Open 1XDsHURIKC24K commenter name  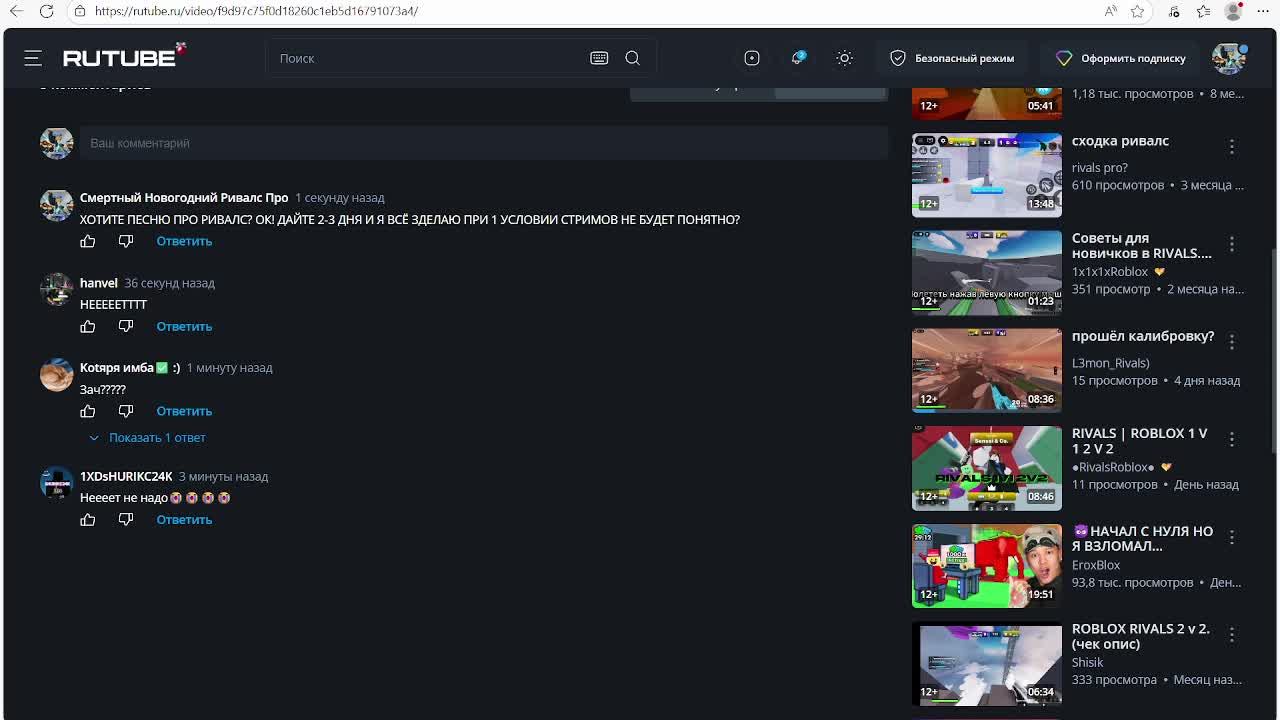(x=126, y=477)
